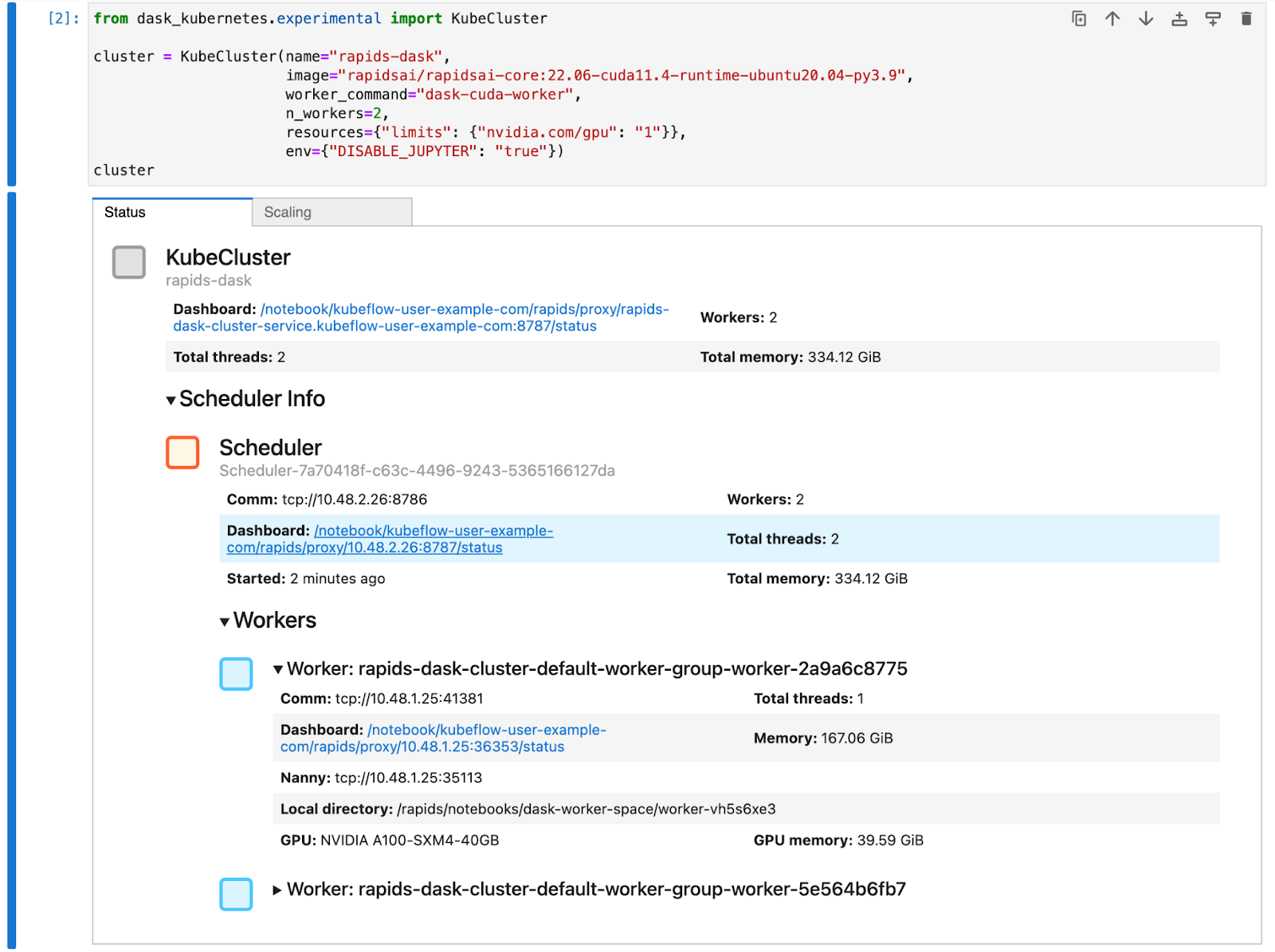
Task: Click into the code cell editor at 'n_workers=2'
Action: pos(337,113)
